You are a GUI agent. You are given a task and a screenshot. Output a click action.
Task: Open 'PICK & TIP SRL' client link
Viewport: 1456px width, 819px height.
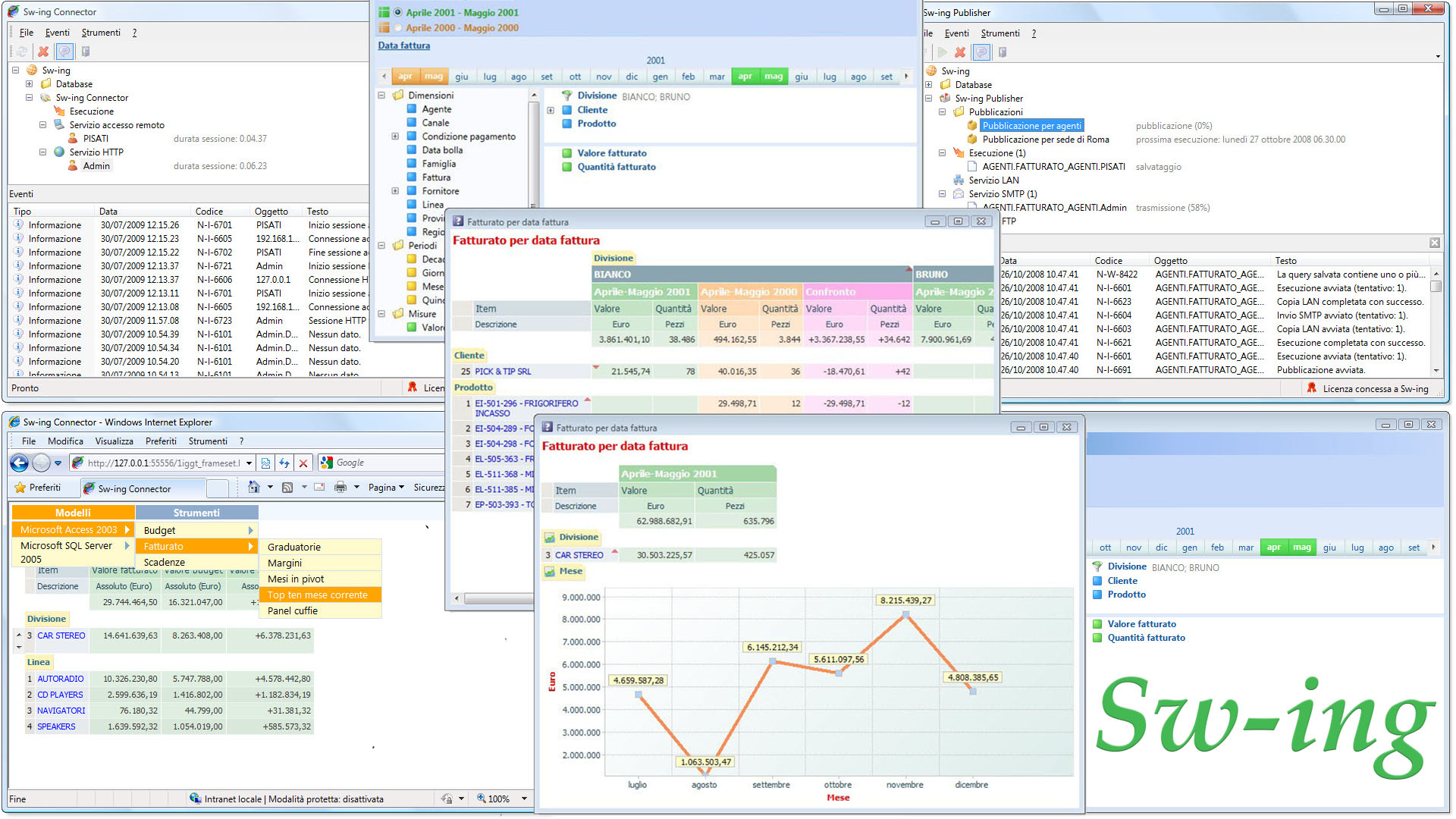pyautogui.click(x=503, y=372)
